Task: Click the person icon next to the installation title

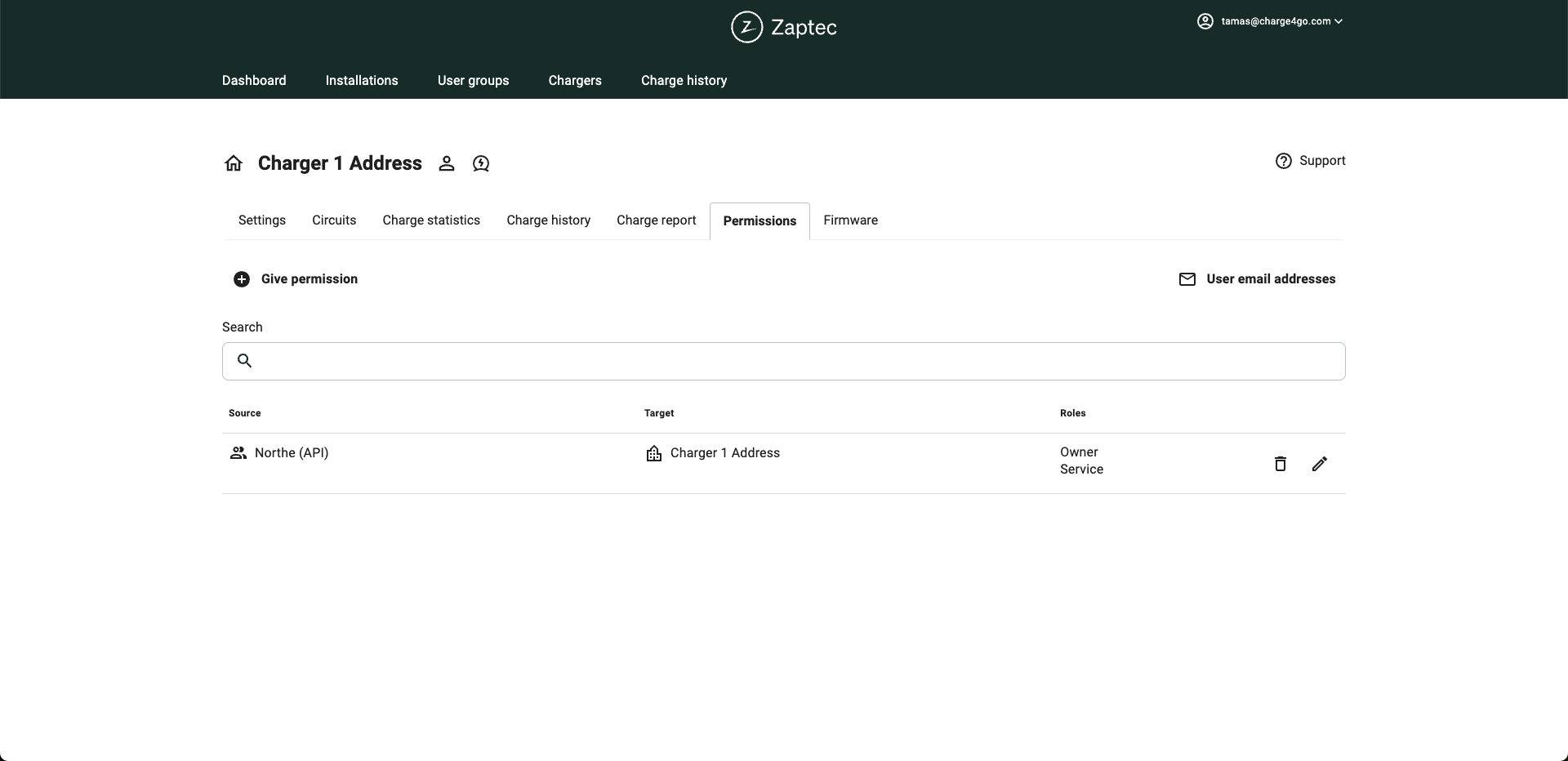Action: point(446,163)
